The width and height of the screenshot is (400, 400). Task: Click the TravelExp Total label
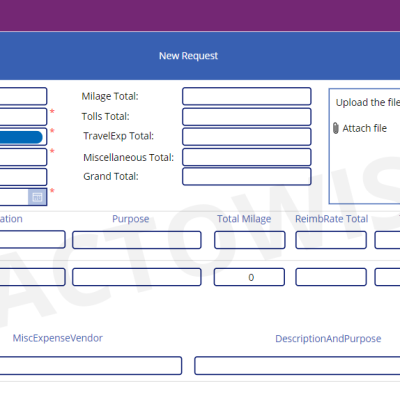[119, 136]
